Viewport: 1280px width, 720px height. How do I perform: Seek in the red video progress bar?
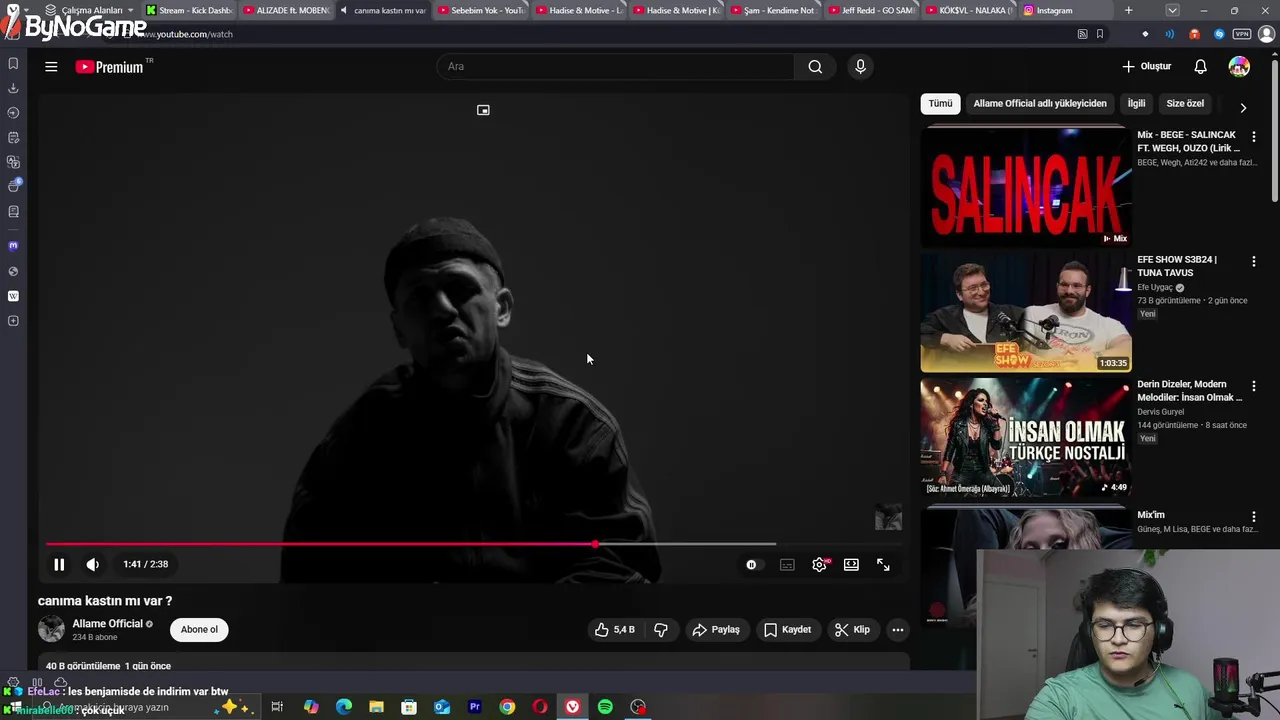[x=320, y=544]
